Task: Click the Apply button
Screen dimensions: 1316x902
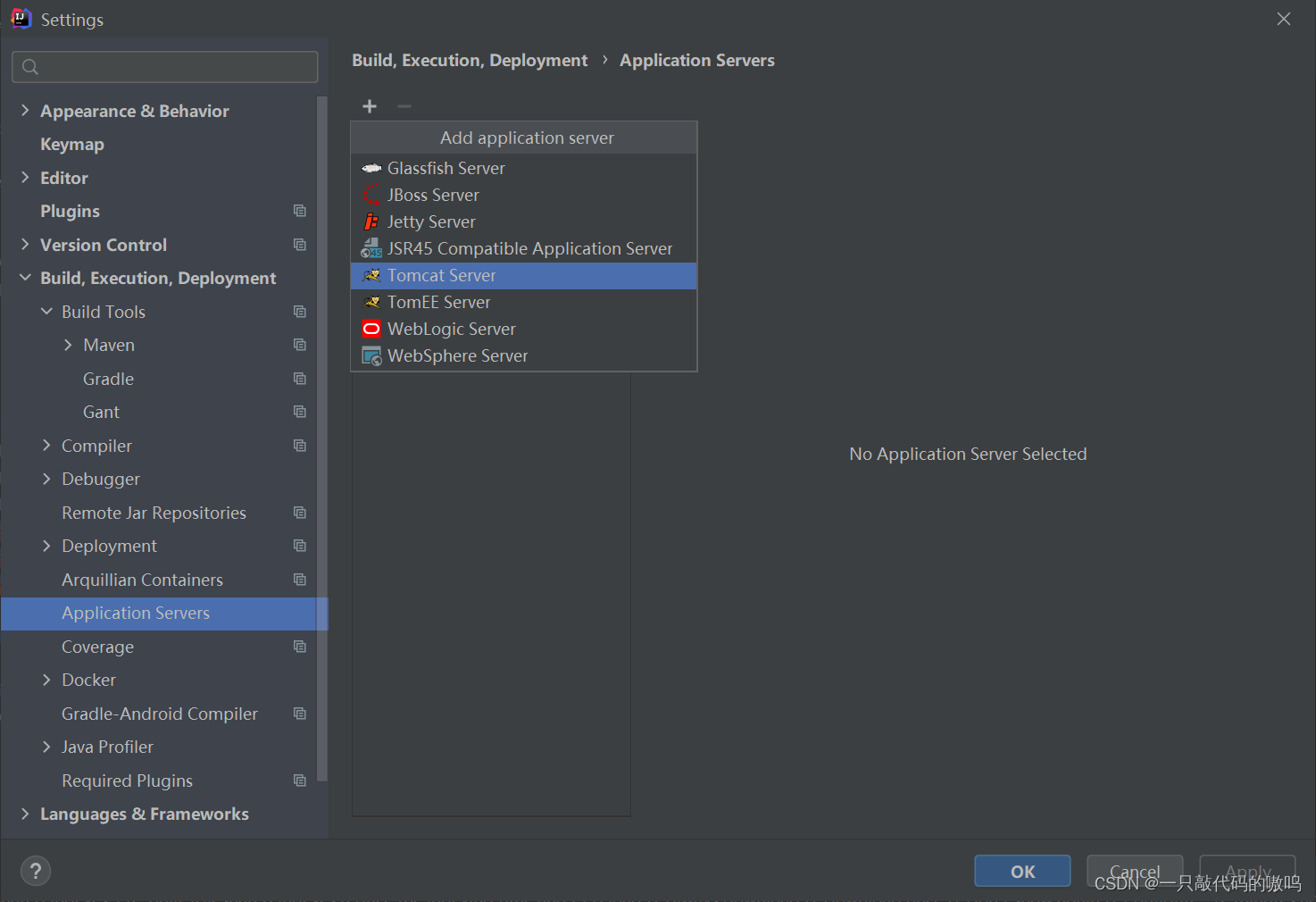Action: pyautogui.click(x=1247, y=871)
